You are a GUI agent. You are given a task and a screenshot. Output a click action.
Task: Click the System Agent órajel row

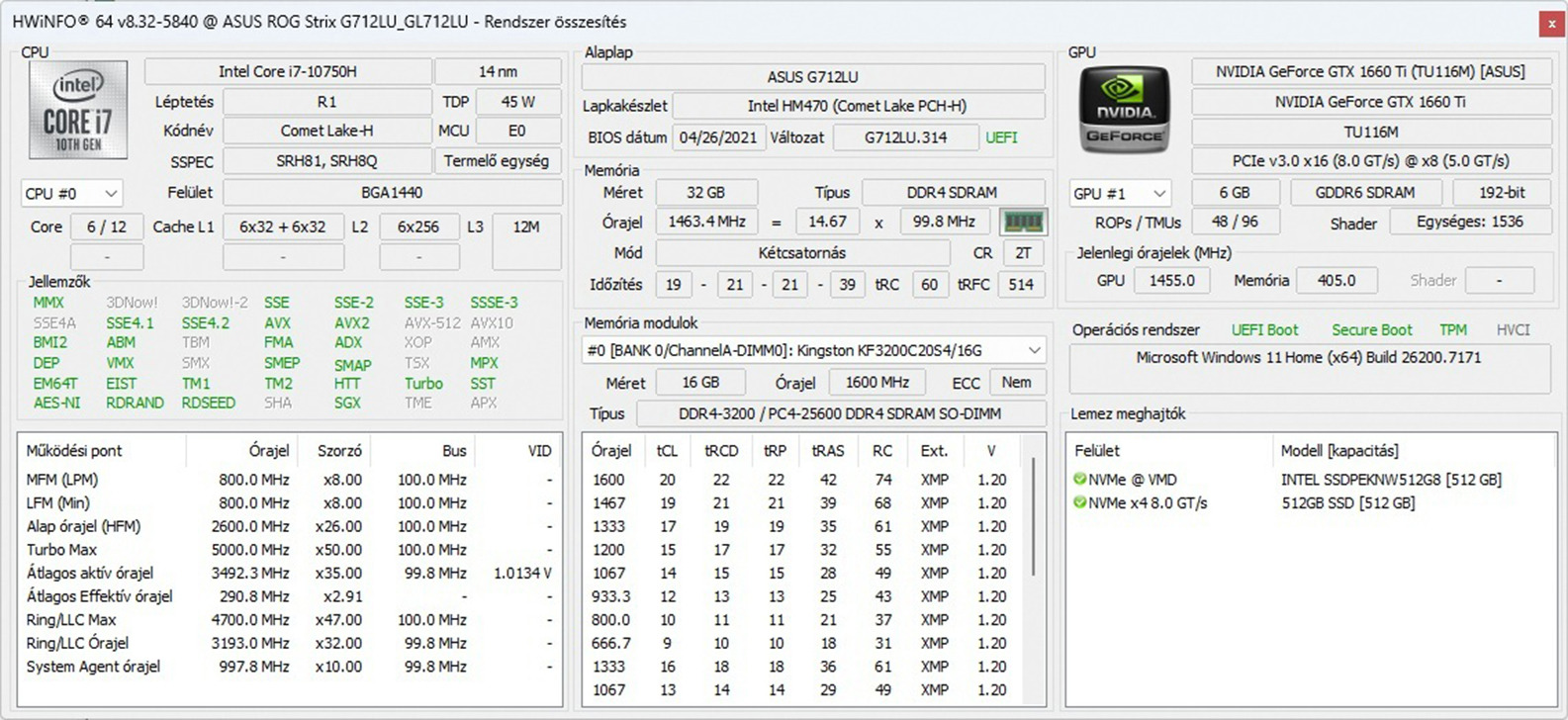(289, 667)
